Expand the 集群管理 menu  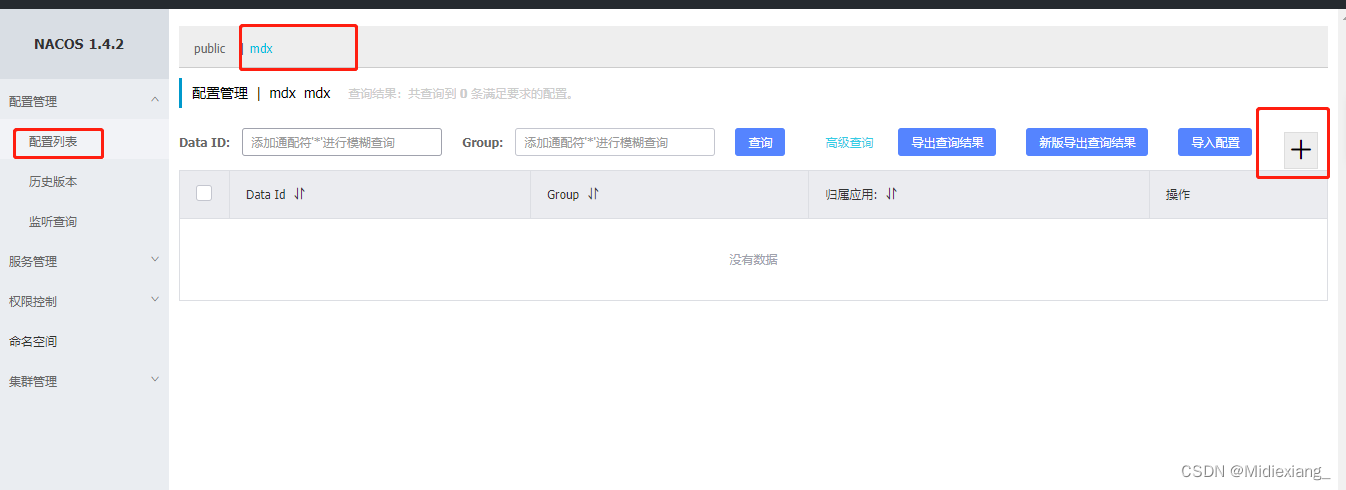point(84,381)
